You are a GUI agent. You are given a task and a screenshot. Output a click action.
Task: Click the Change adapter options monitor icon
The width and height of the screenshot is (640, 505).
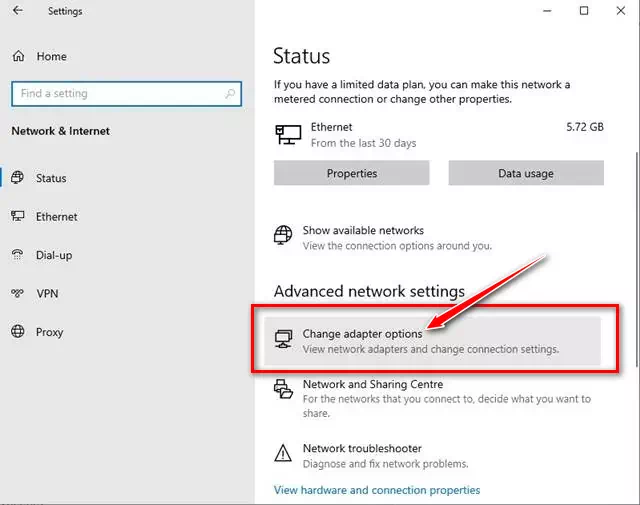[283, 339]
